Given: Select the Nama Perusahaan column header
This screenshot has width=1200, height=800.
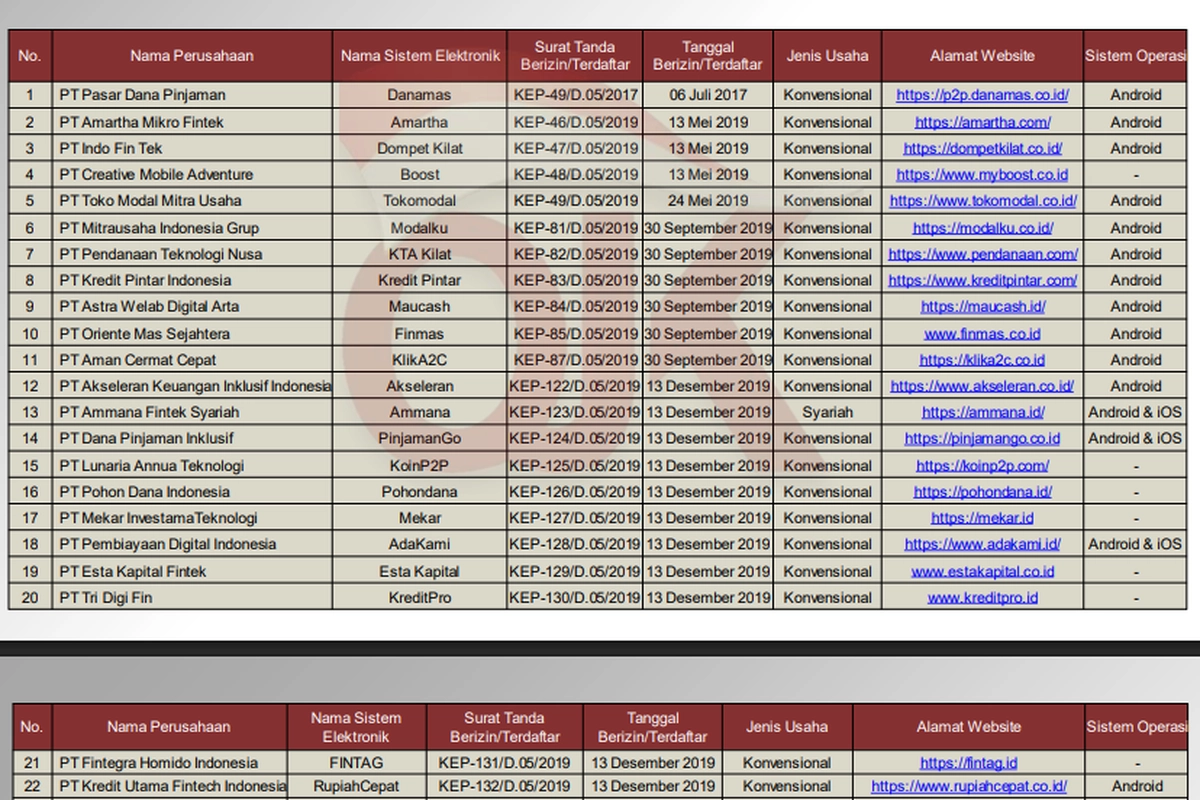Looking at the screenshot, I should (x=192, y=56).
